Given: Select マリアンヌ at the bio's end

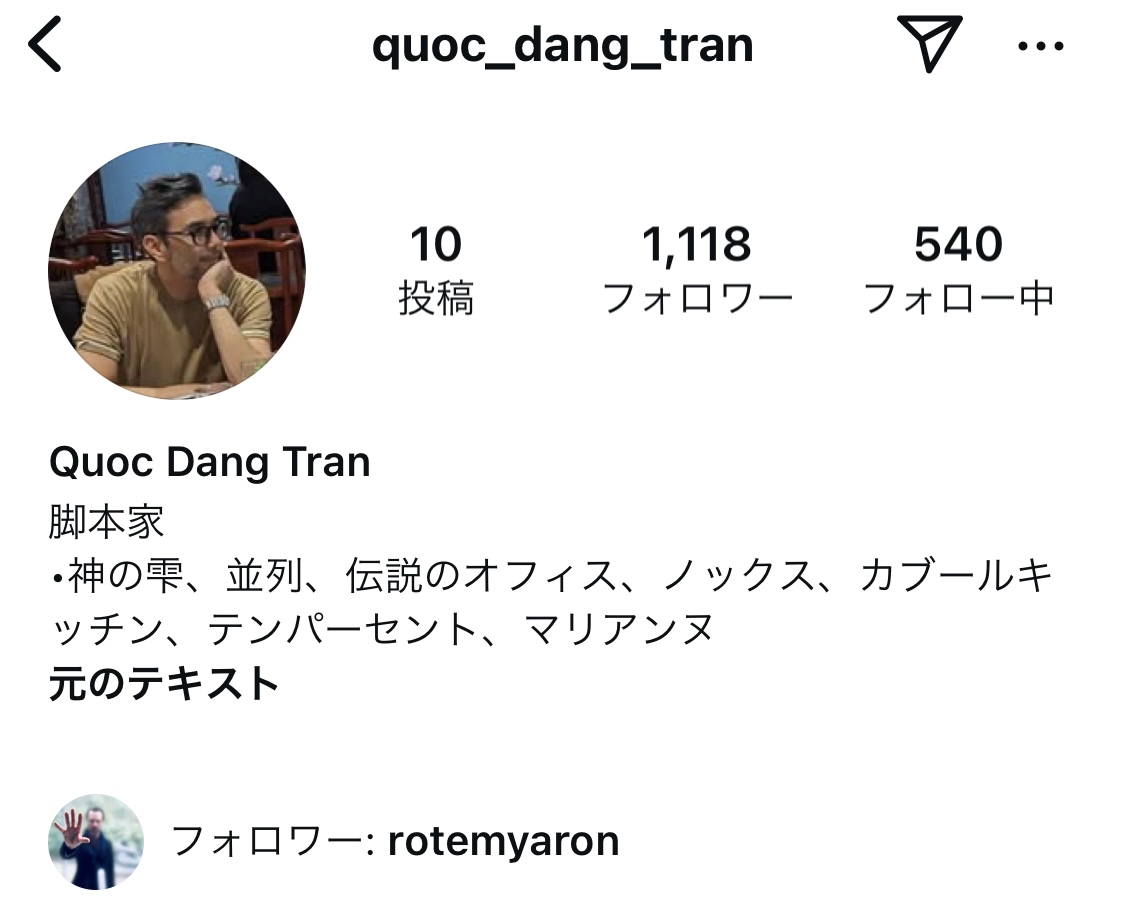Looking at the screenshot, I should tap(619, 629).
